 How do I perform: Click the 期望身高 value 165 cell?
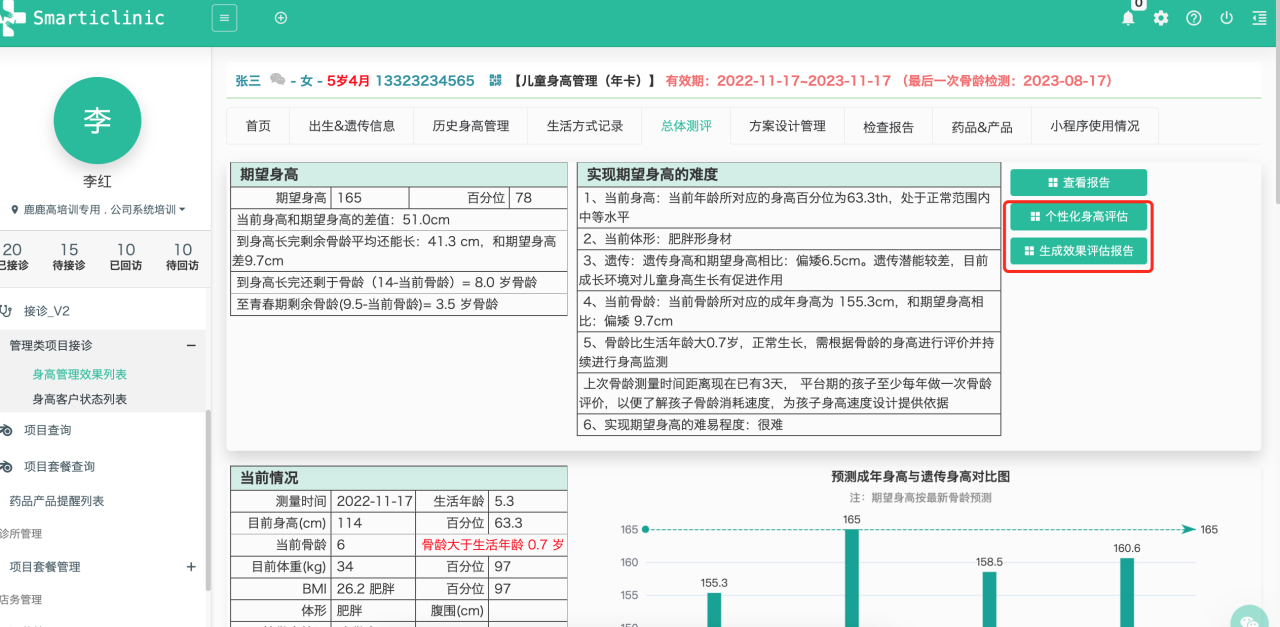pyautogui.click(x=369, y=198)
